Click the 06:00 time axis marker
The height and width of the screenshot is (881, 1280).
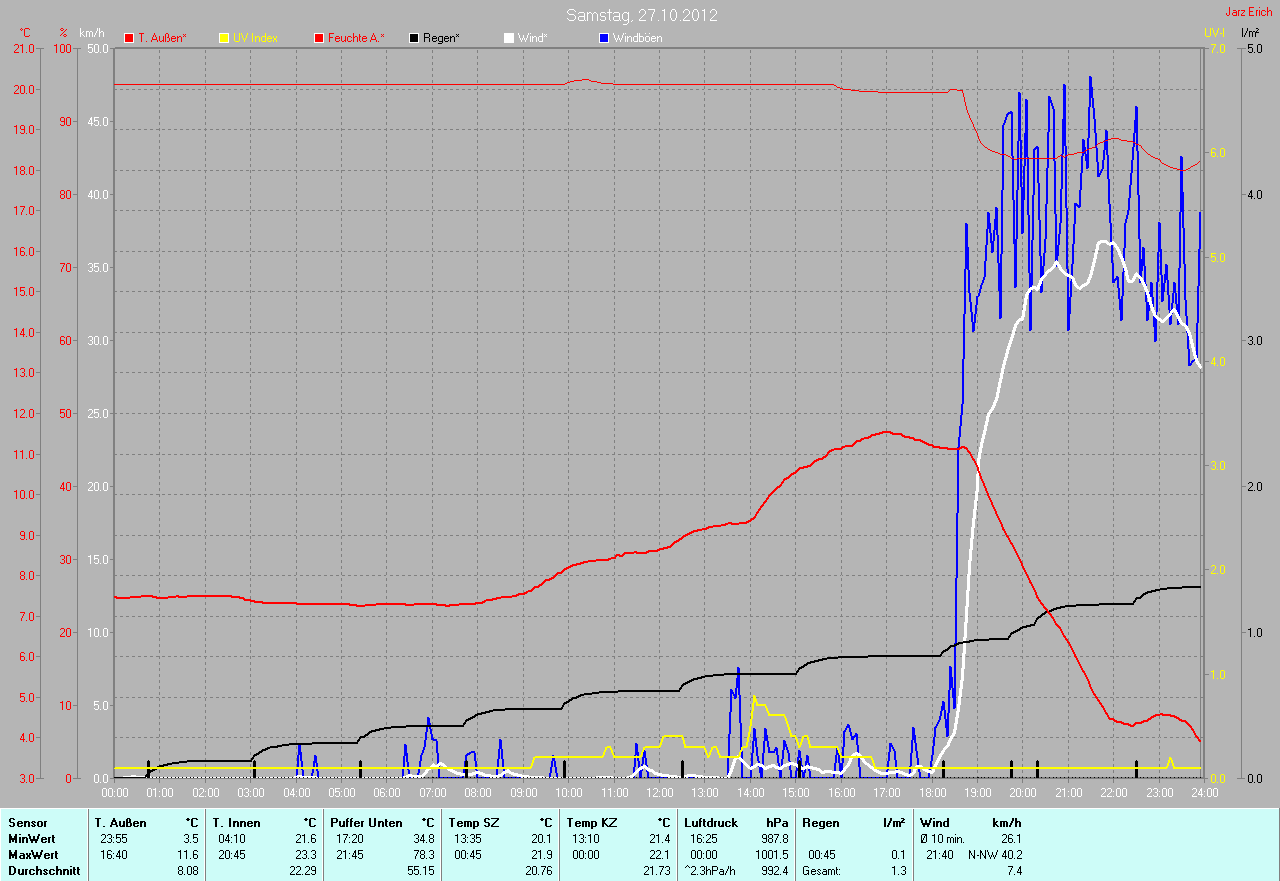[x=387, y=792]
